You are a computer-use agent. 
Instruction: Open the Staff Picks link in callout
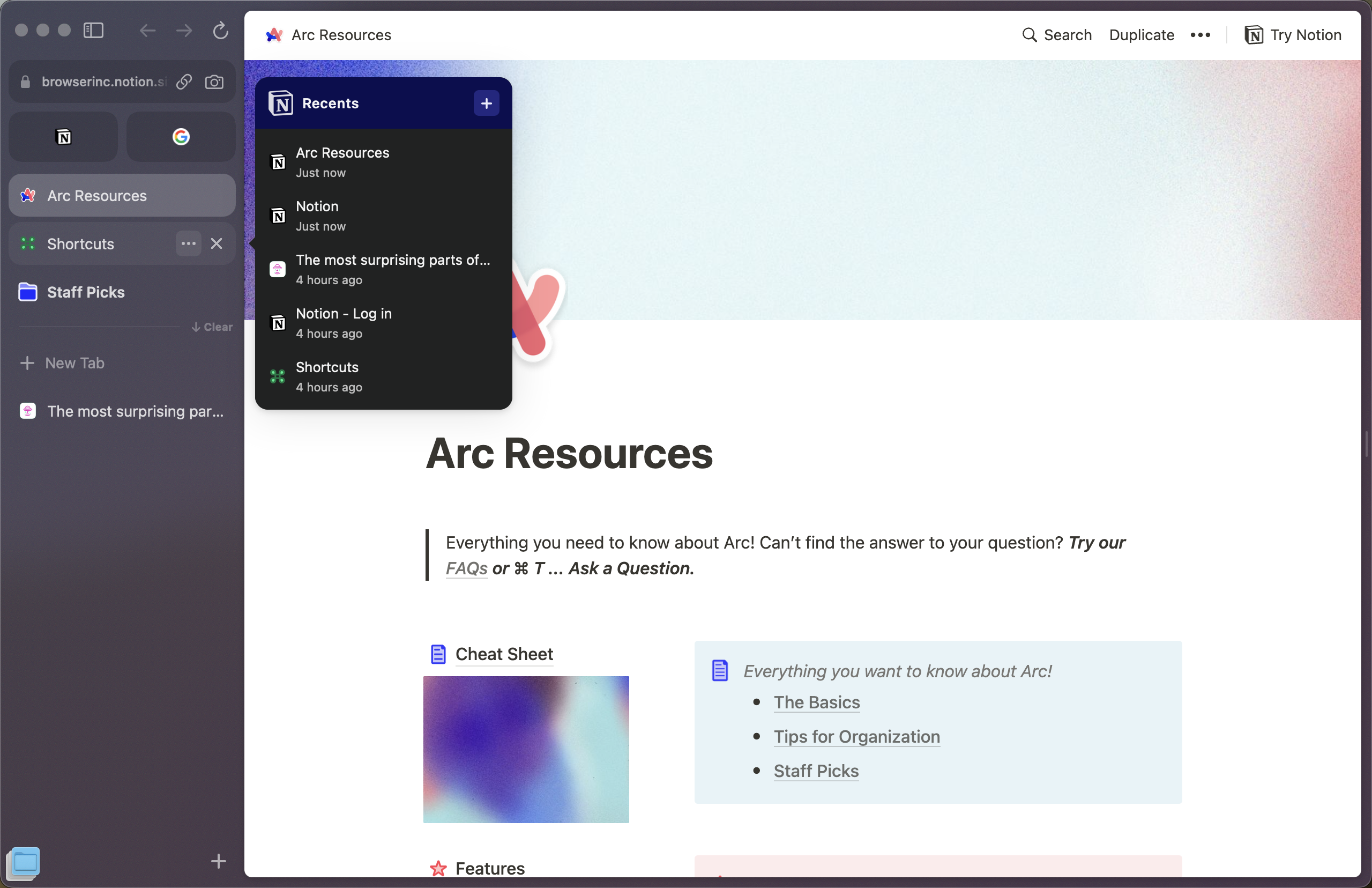point(816,771)
